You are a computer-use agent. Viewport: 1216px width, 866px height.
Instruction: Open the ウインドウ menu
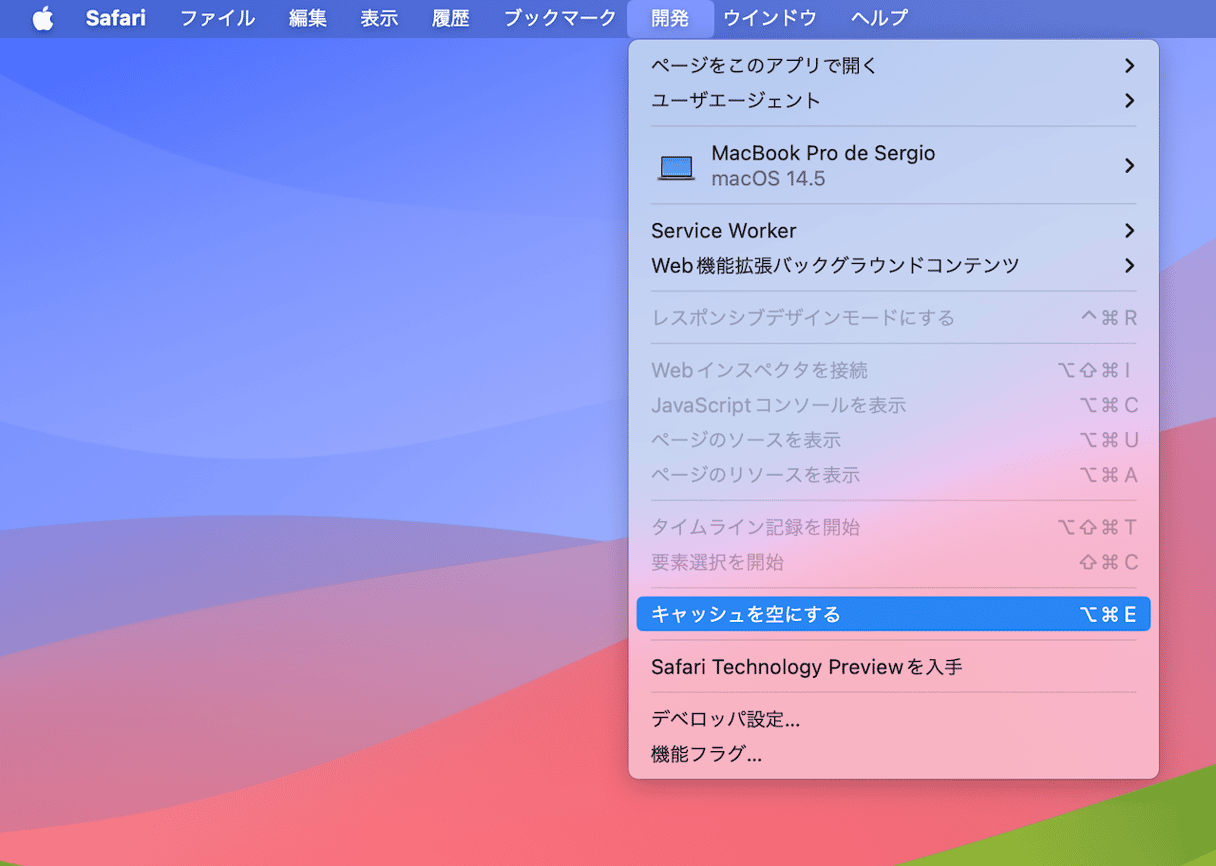(769, 18)
